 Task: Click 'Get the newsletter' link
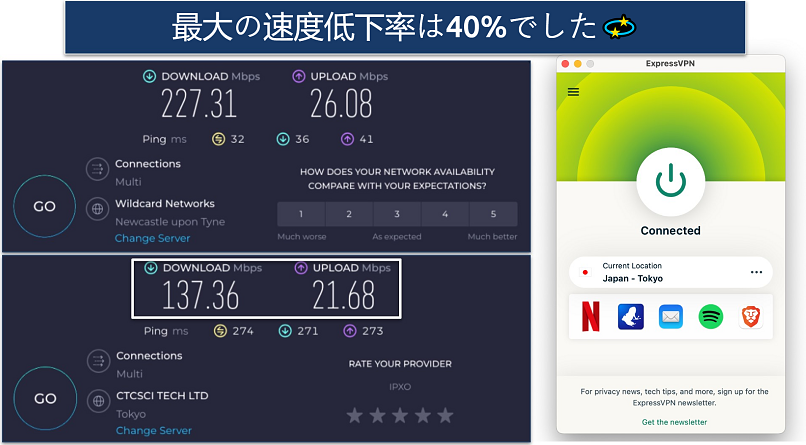(x=674, y=422)
